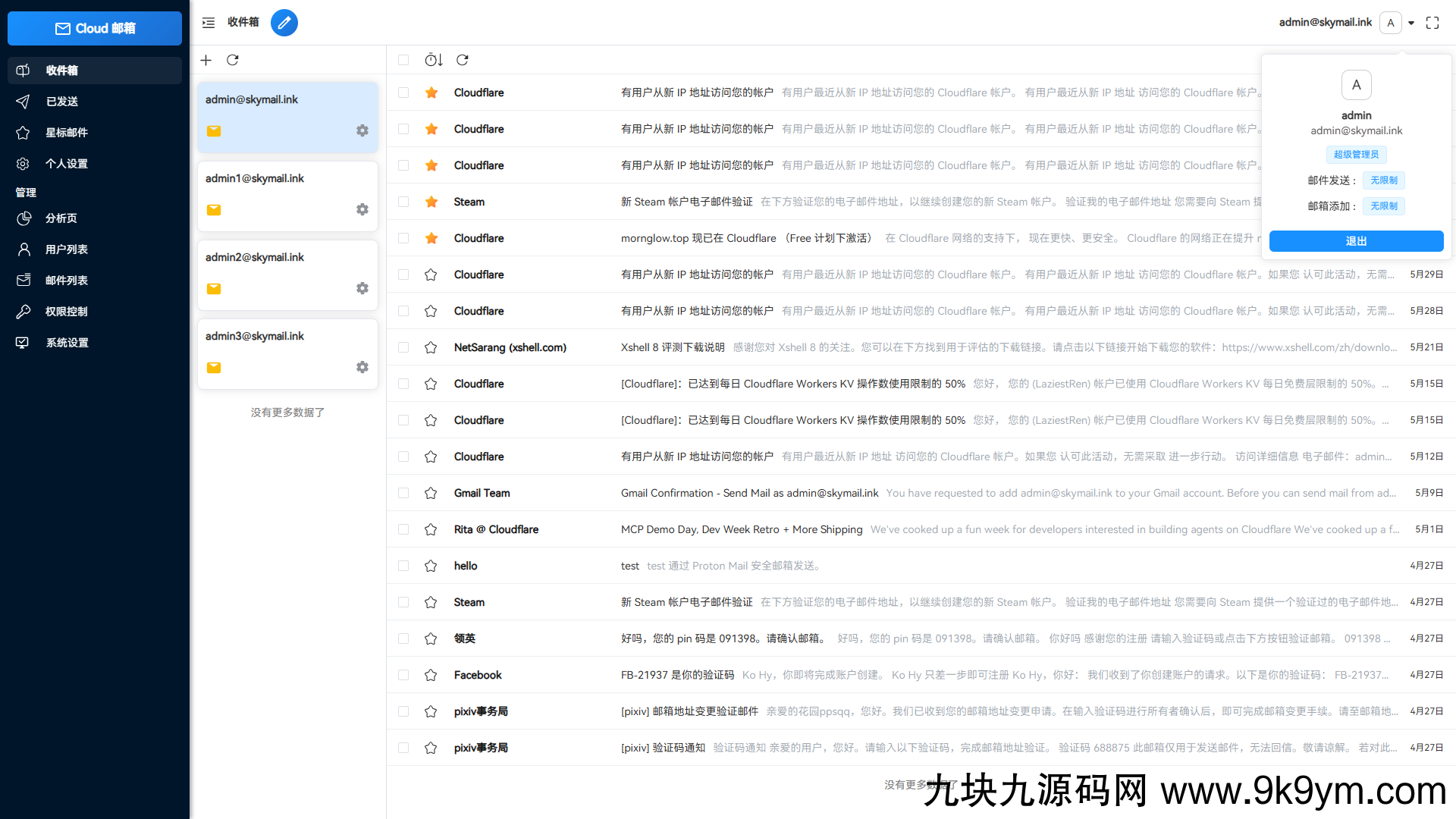1456x819 pixels.
Task: Open the 邮件列表 mail list section
Action: [67, 280]
